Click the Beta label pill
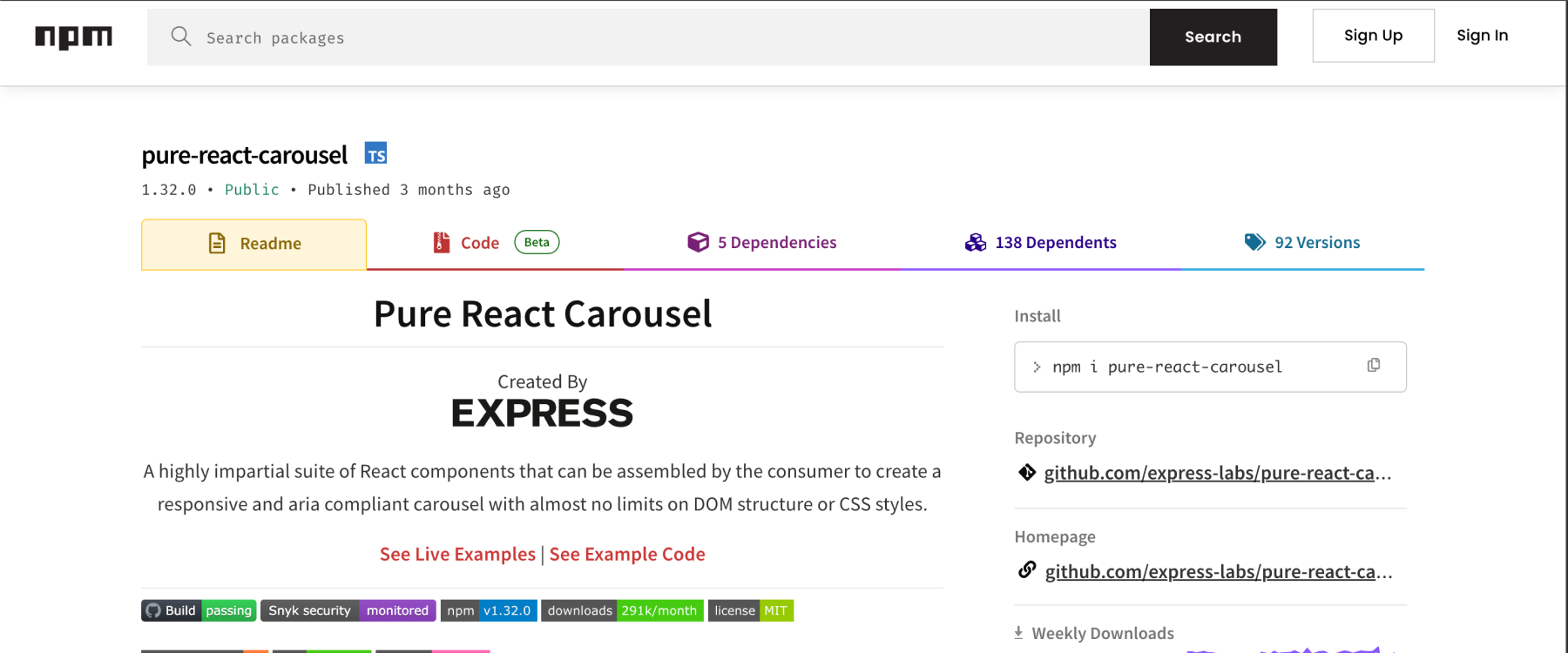This screenshot has width=1568, height=653. click(x=537, y=242)
